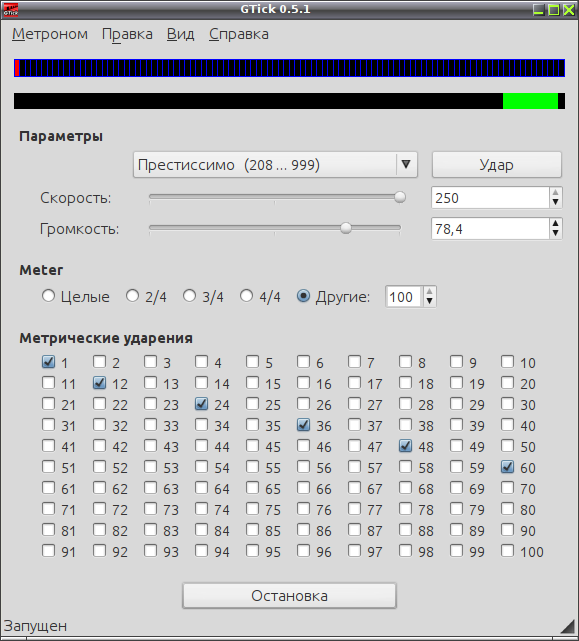Enable accent checkbox 96
579x641 pixels.
(x=303, y=551)
